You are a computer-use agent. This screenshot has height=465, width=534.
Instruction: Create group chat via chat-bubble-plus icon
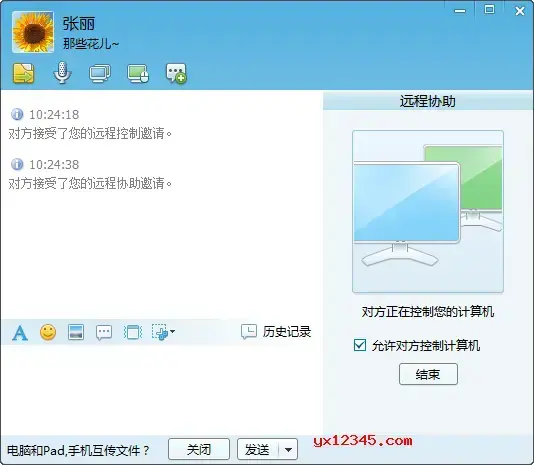pyautogui.click(x=176, y=73)
